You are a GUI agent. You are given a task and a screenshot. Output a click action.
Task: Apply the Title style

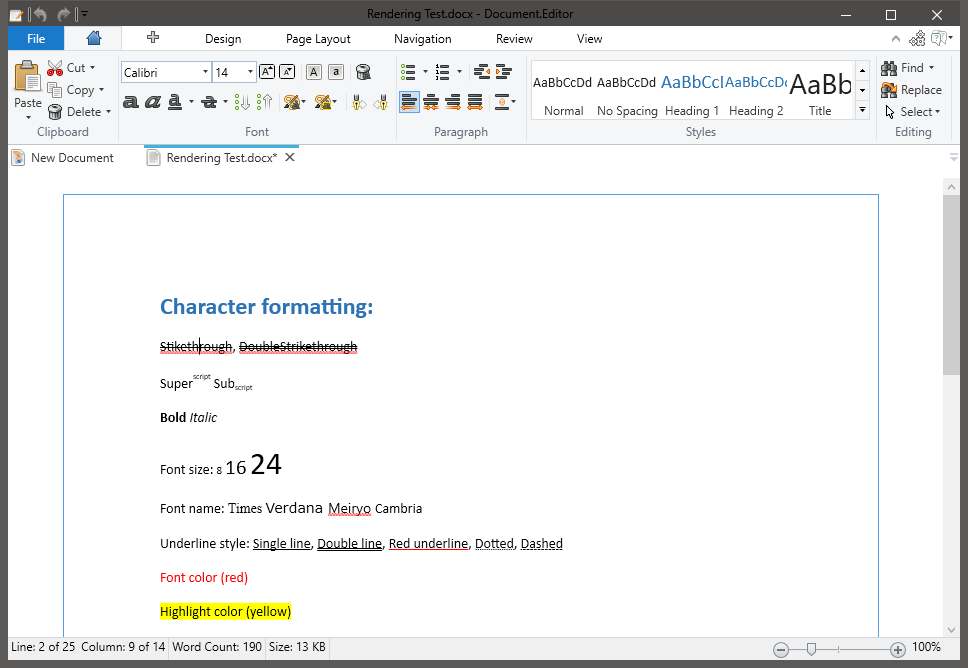coord(820,93)
